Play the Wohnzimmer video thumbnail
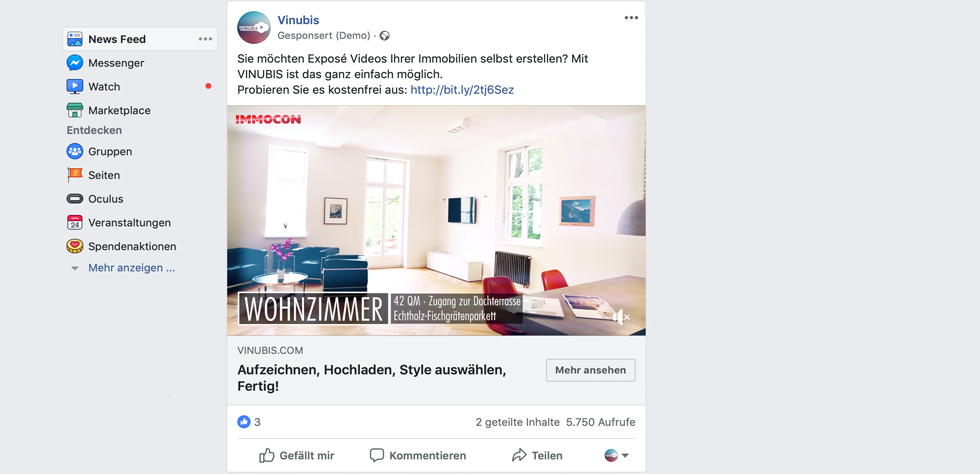The width and height of the screenshot is (980, 474). point(436,220)
